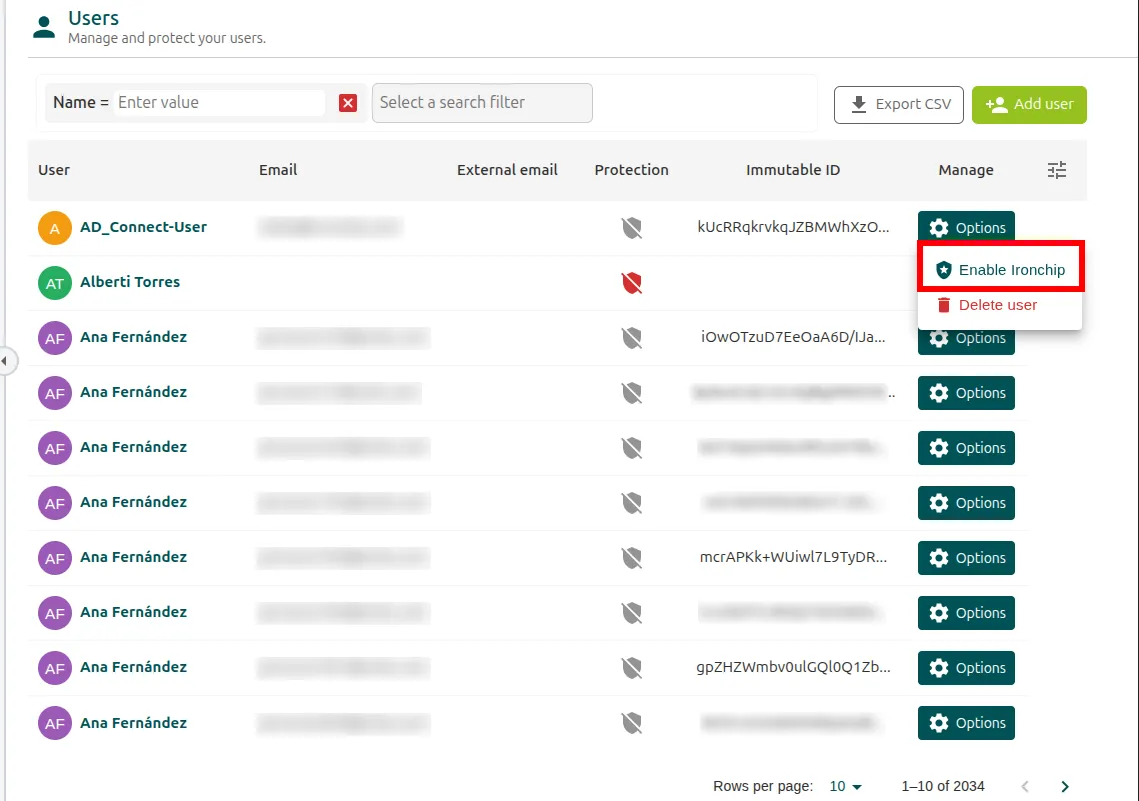1139x801 pixels.
Task: Click the protection shield in the gpZHZWmbv0ulGQl0Q1Zb row
Action: [x=632, y=668]
